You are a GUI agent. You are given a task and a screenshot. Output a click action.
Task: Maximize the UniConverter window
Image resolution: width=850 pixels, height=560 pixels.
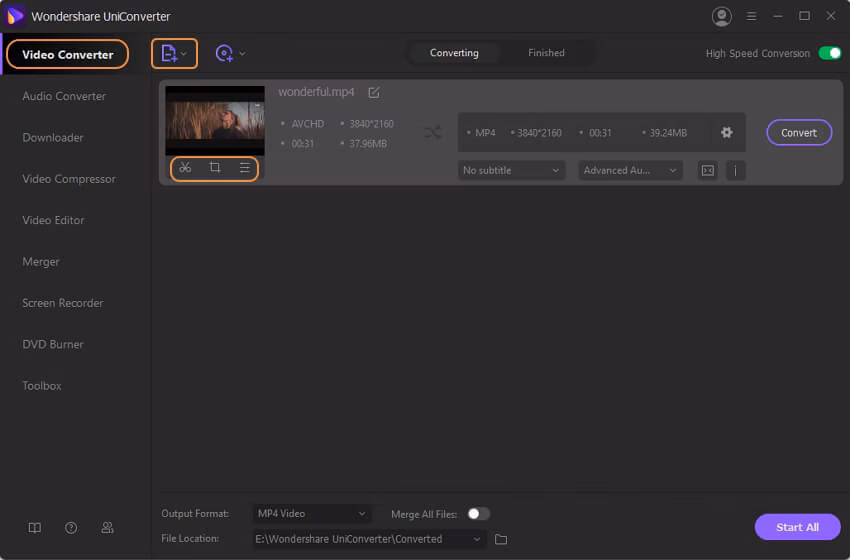804,16
